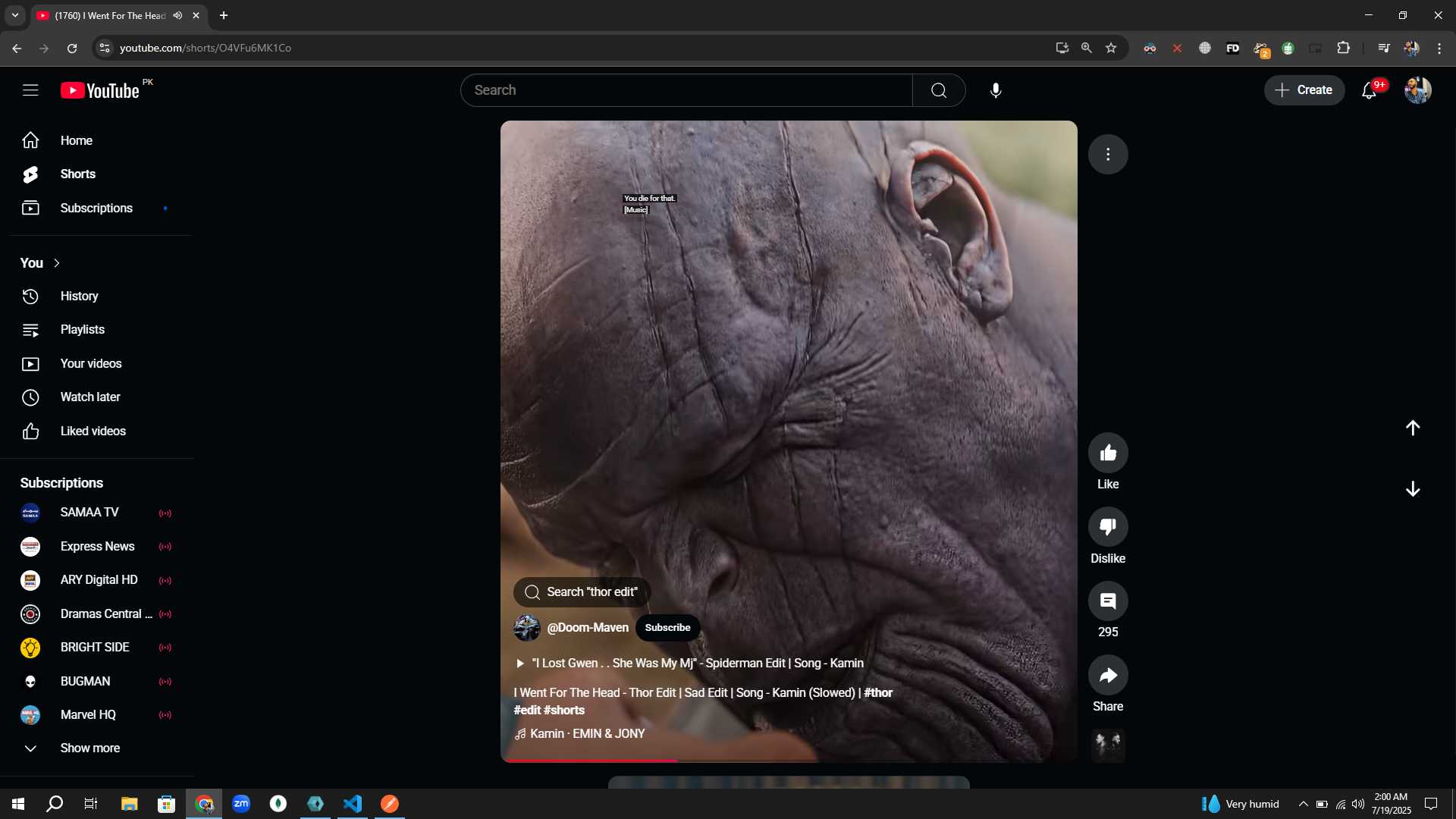Open Kamin · EMIN & JONY sound link
This screenshot has width=1456, height=819.
[x=580, y=734]
